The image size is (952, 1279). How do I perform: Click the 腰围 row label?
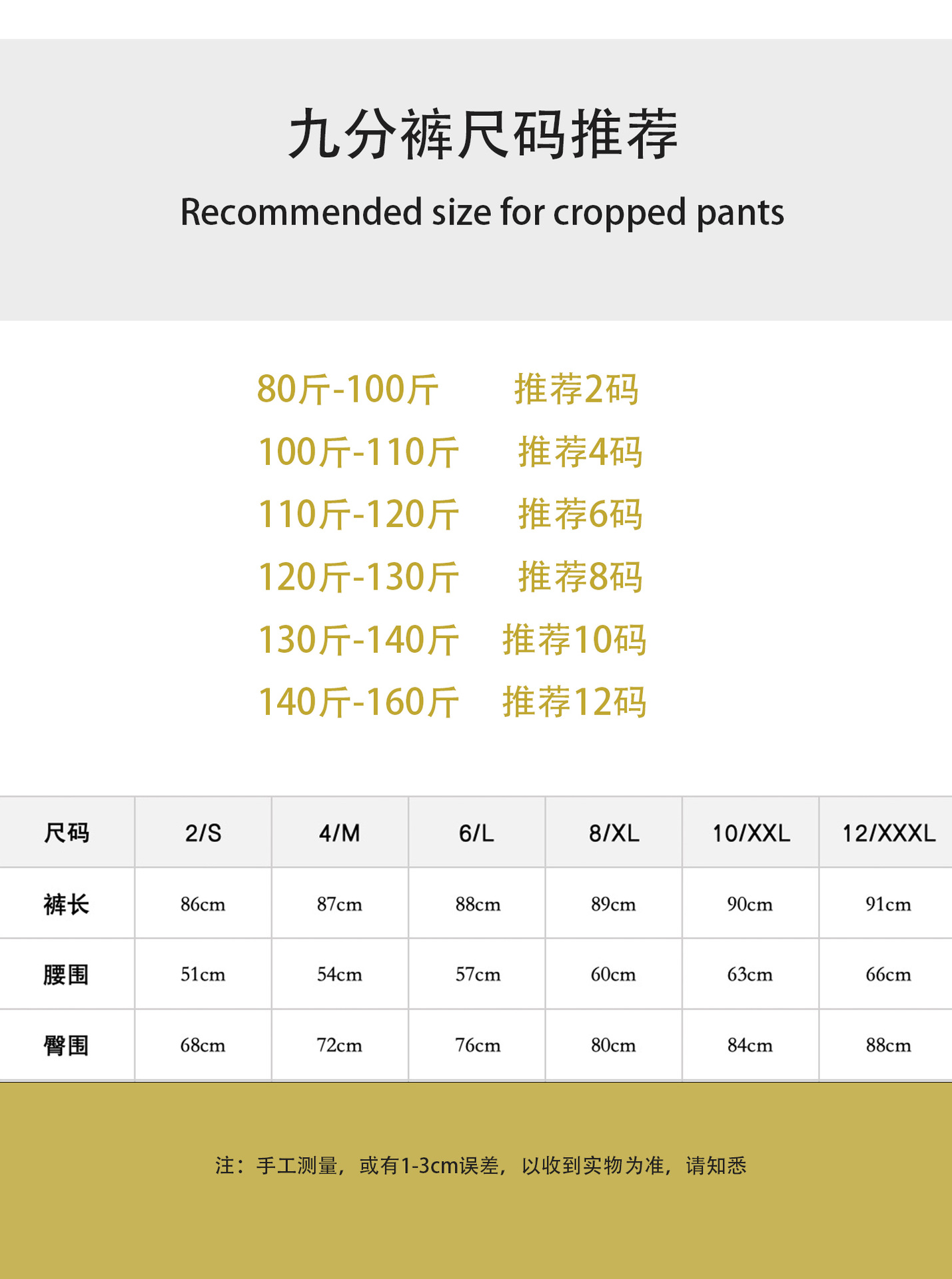tap(67, 975)
